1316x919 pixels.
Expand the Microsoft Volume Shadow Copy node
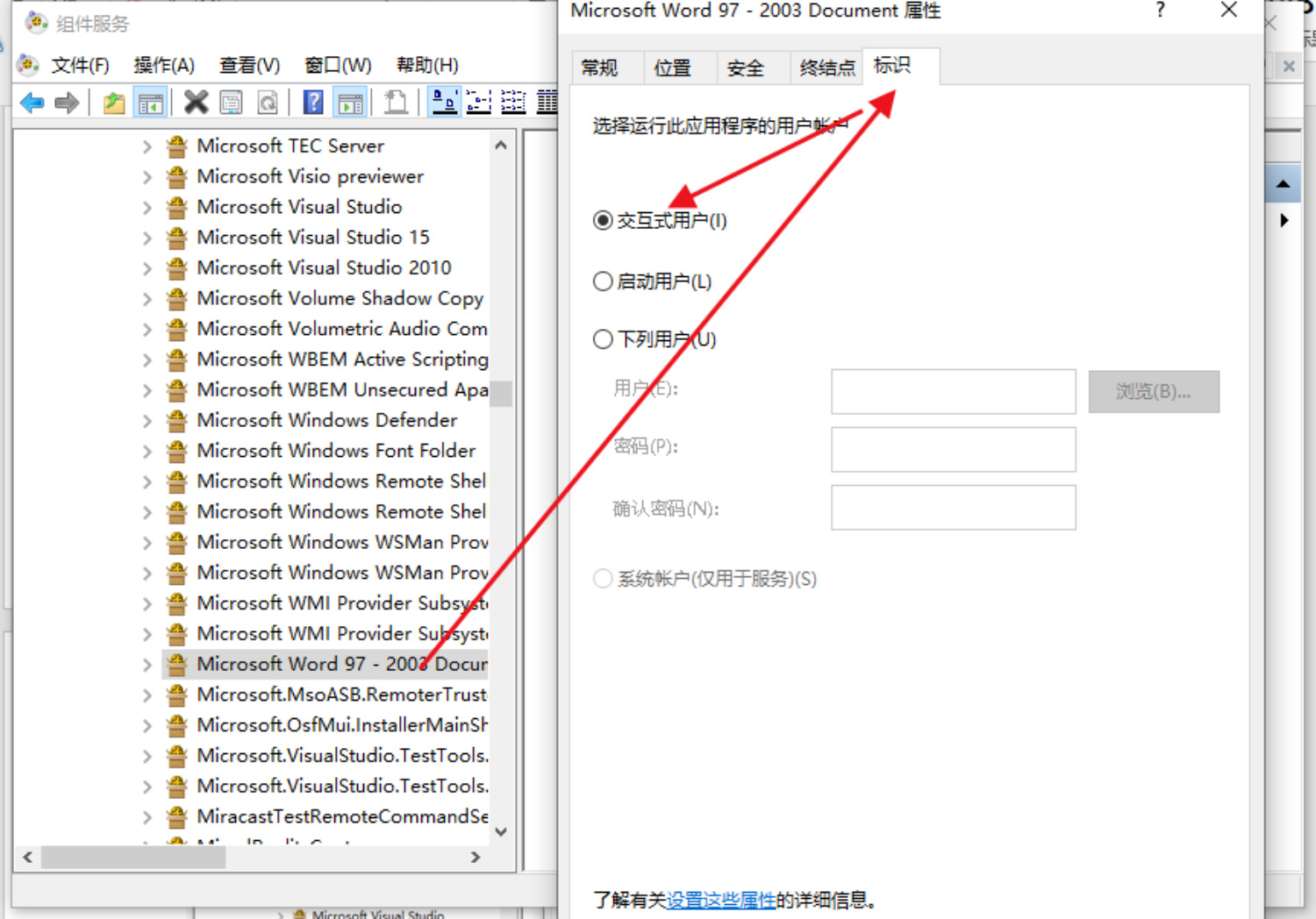(147, 299)
